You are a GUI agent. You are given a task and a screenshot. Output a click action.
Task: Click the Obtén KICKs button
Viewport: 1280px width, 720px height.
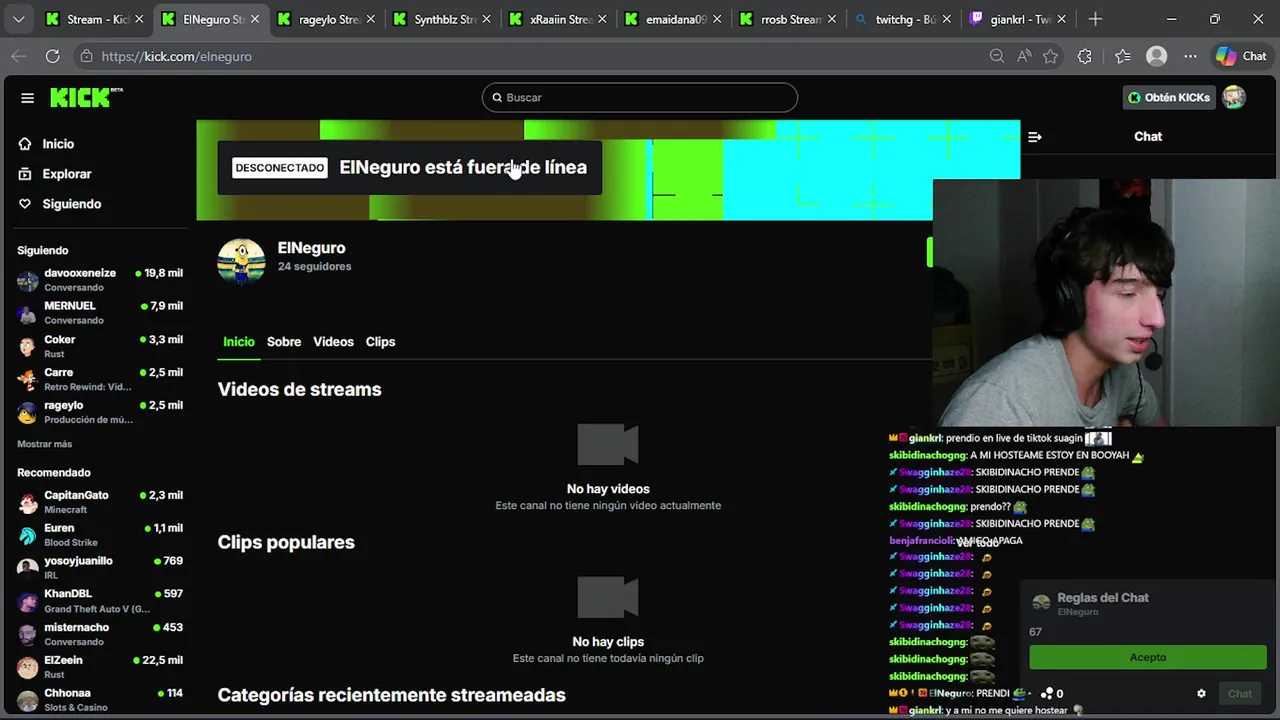tap(1169, 97)
